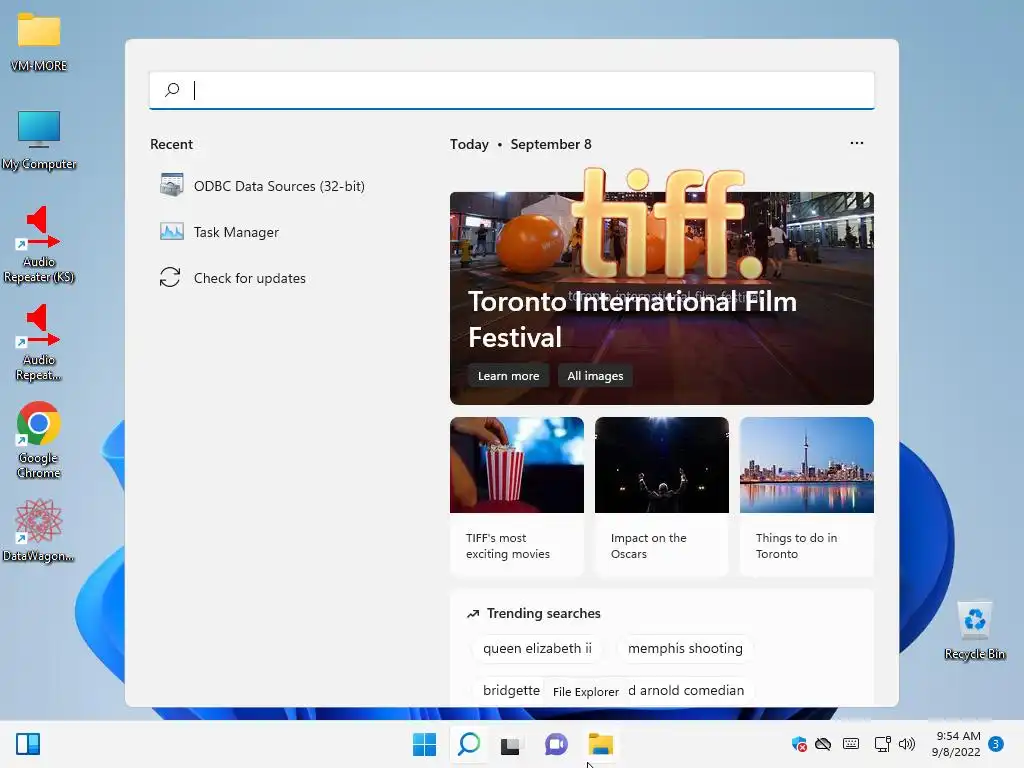
Task: Open the clock showing 9:54 AM
Action: [956, 744]
